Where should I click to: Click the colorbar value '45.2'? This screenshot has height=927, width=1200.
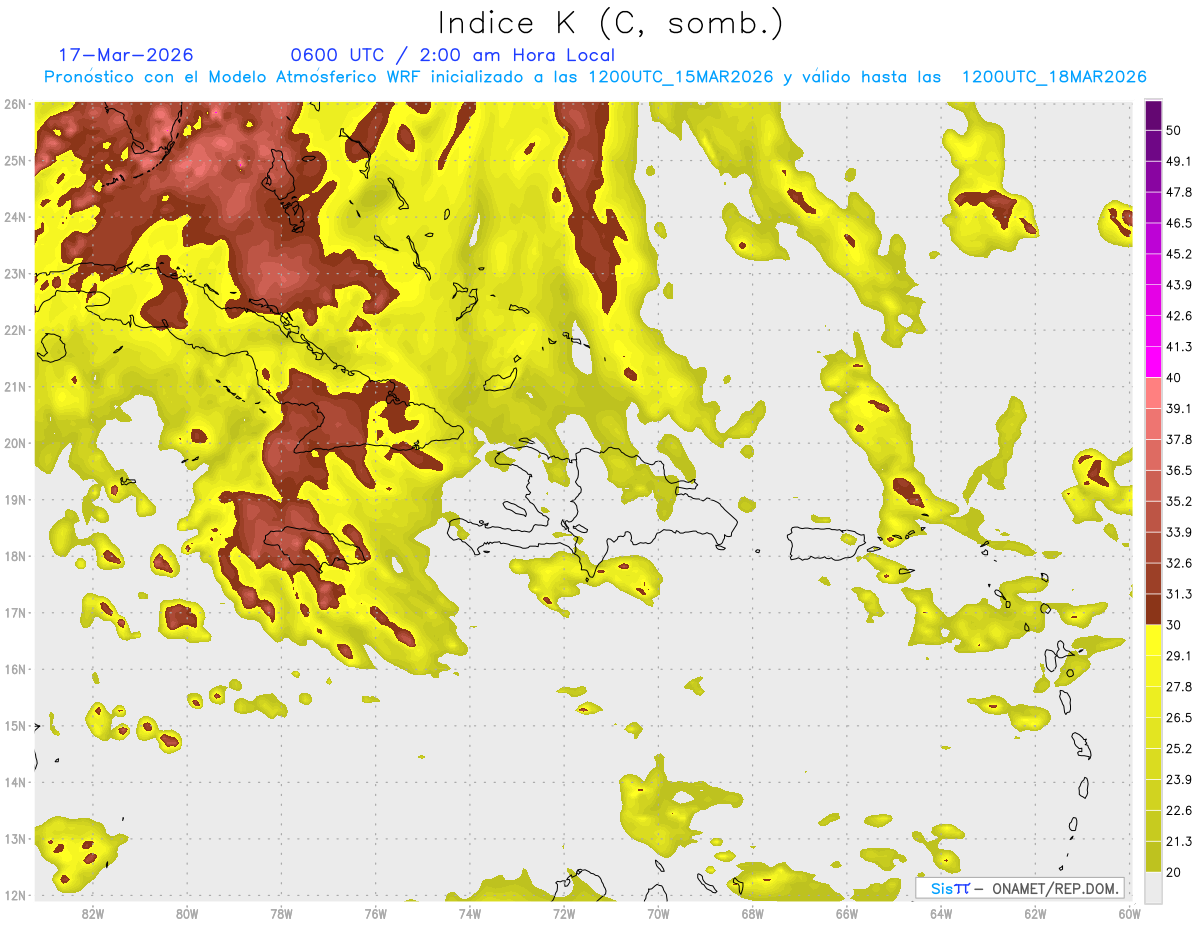(1178, 254)
